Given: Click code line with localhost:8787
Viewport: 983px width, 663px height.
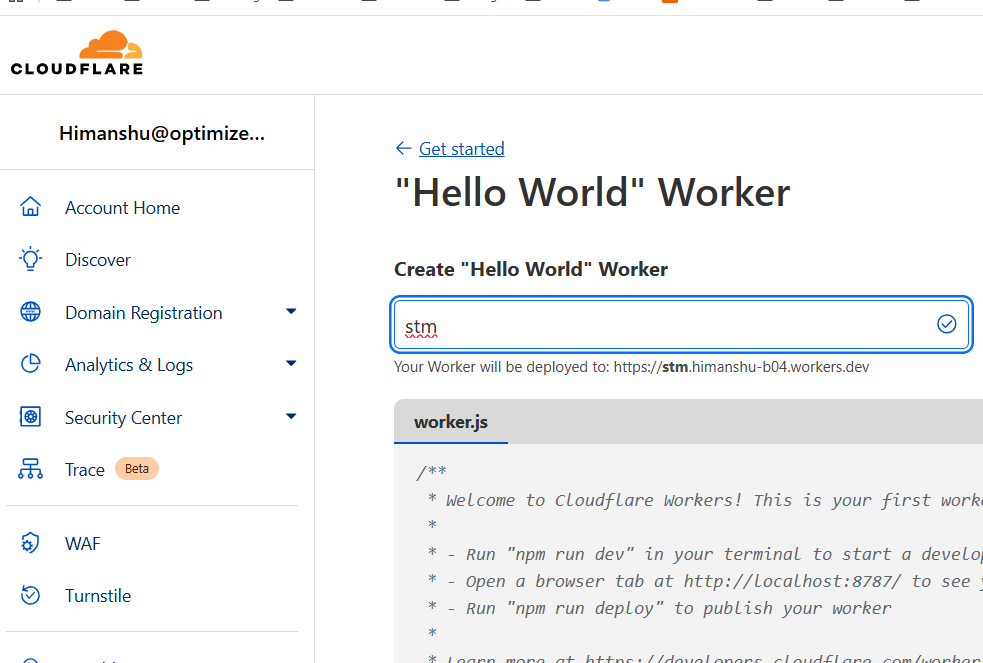Looking at the screenshot, I should coord(705,582).
